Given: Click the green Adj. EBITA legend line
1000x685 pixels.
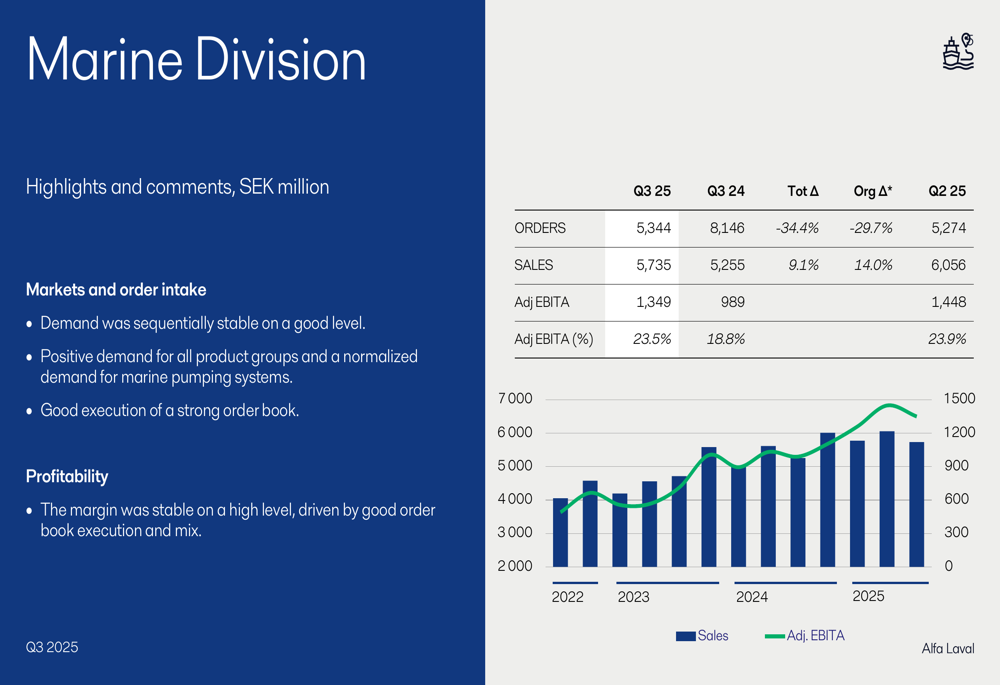Looking at the screenshot, I should click(774, 636).
